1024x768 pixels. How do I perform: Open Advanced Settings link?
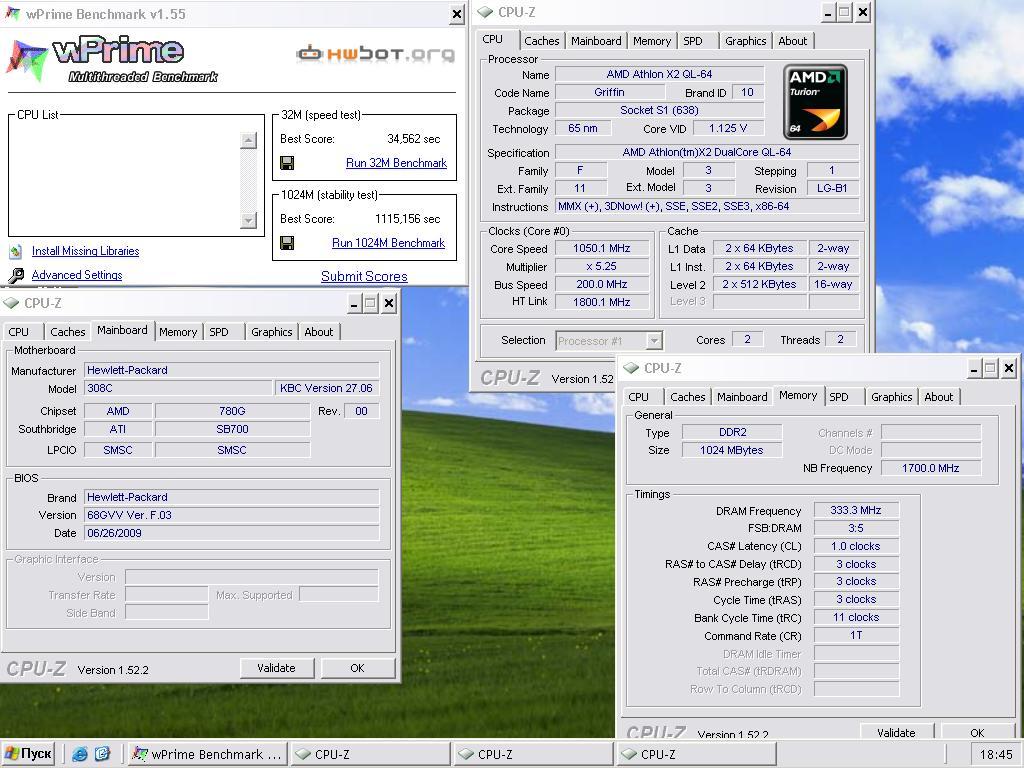77,275
